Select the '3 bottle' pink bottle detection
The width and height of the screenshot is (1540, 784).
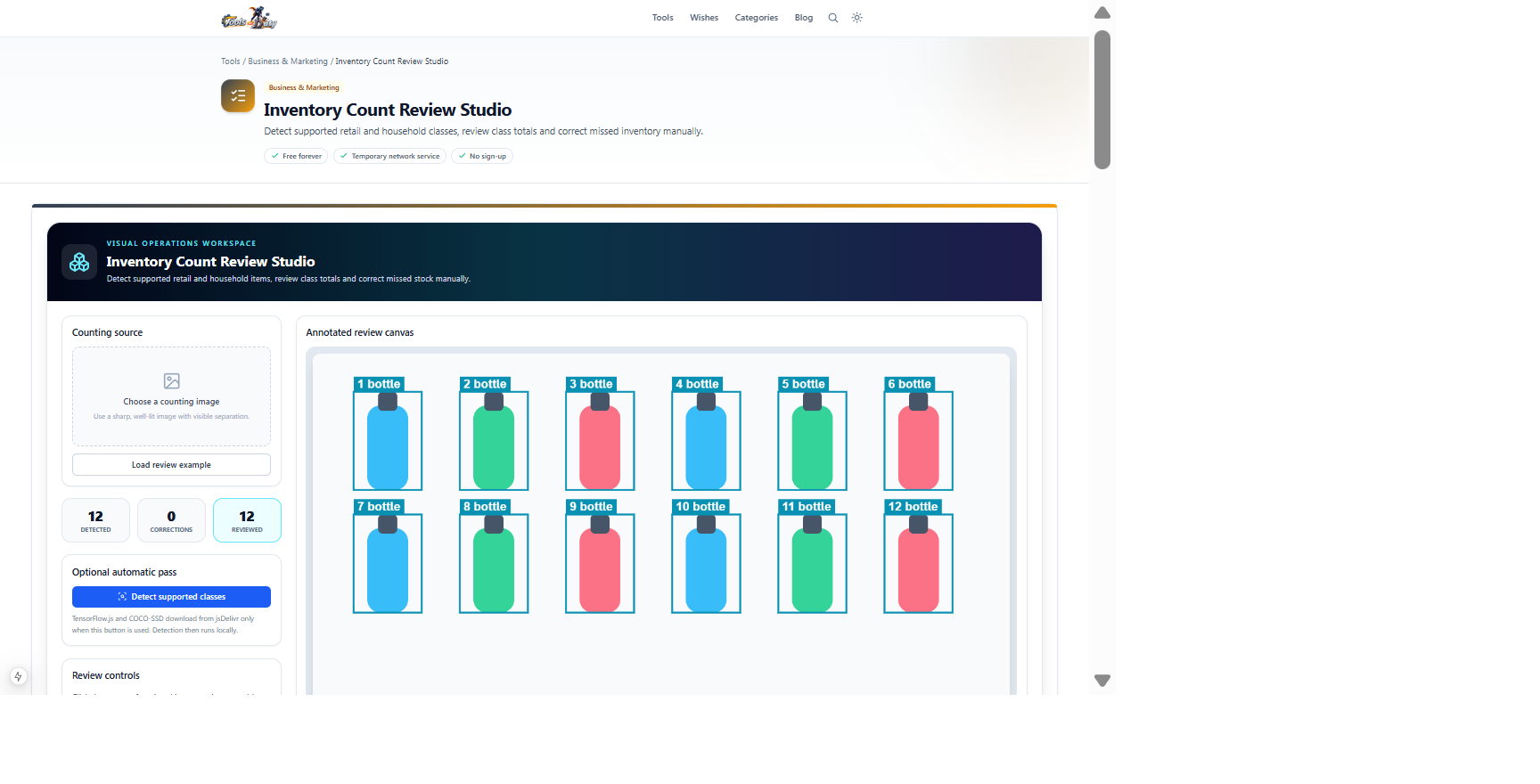(600, 441)
